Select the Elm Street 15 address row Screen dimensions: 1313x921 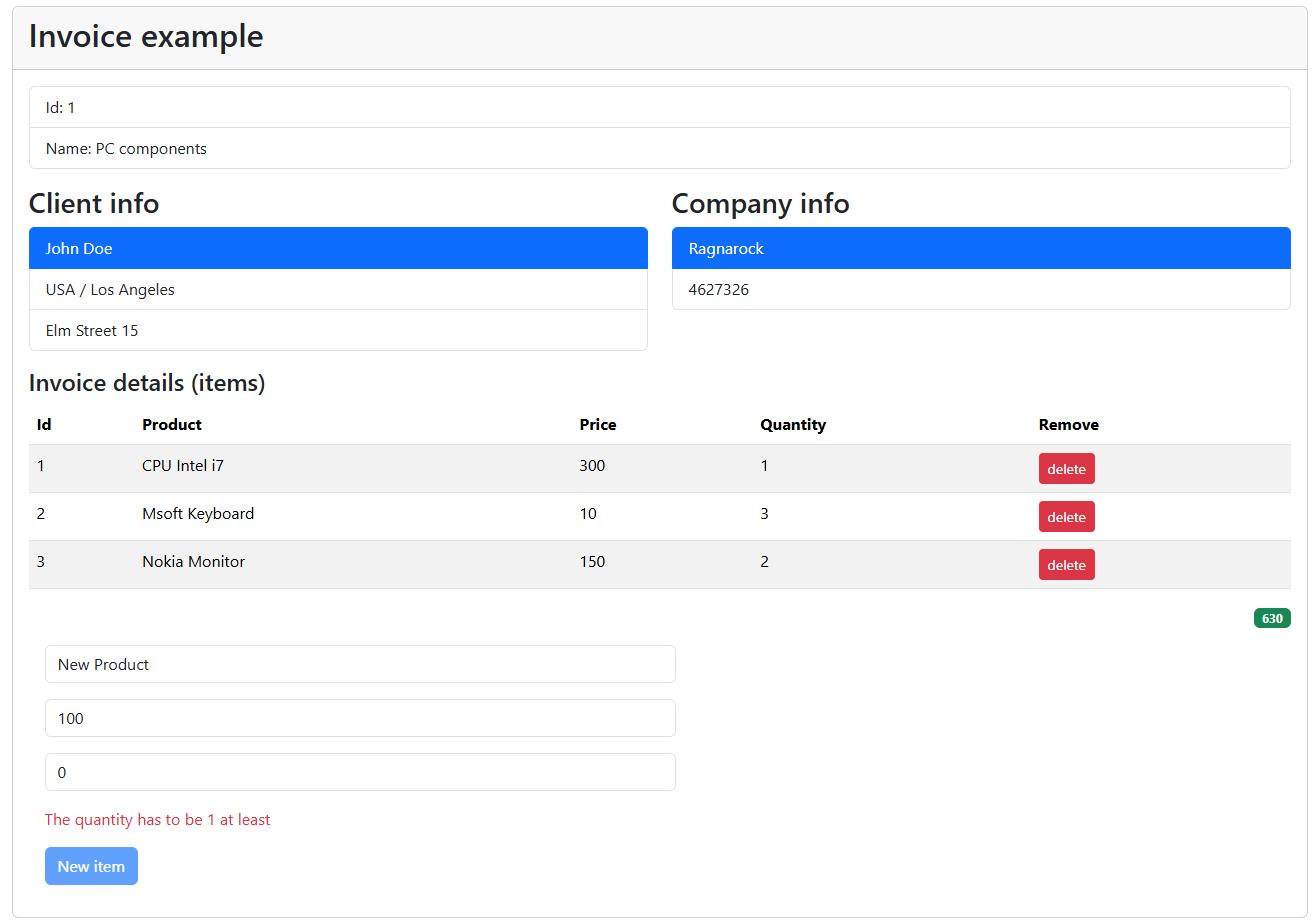(338, 331)
